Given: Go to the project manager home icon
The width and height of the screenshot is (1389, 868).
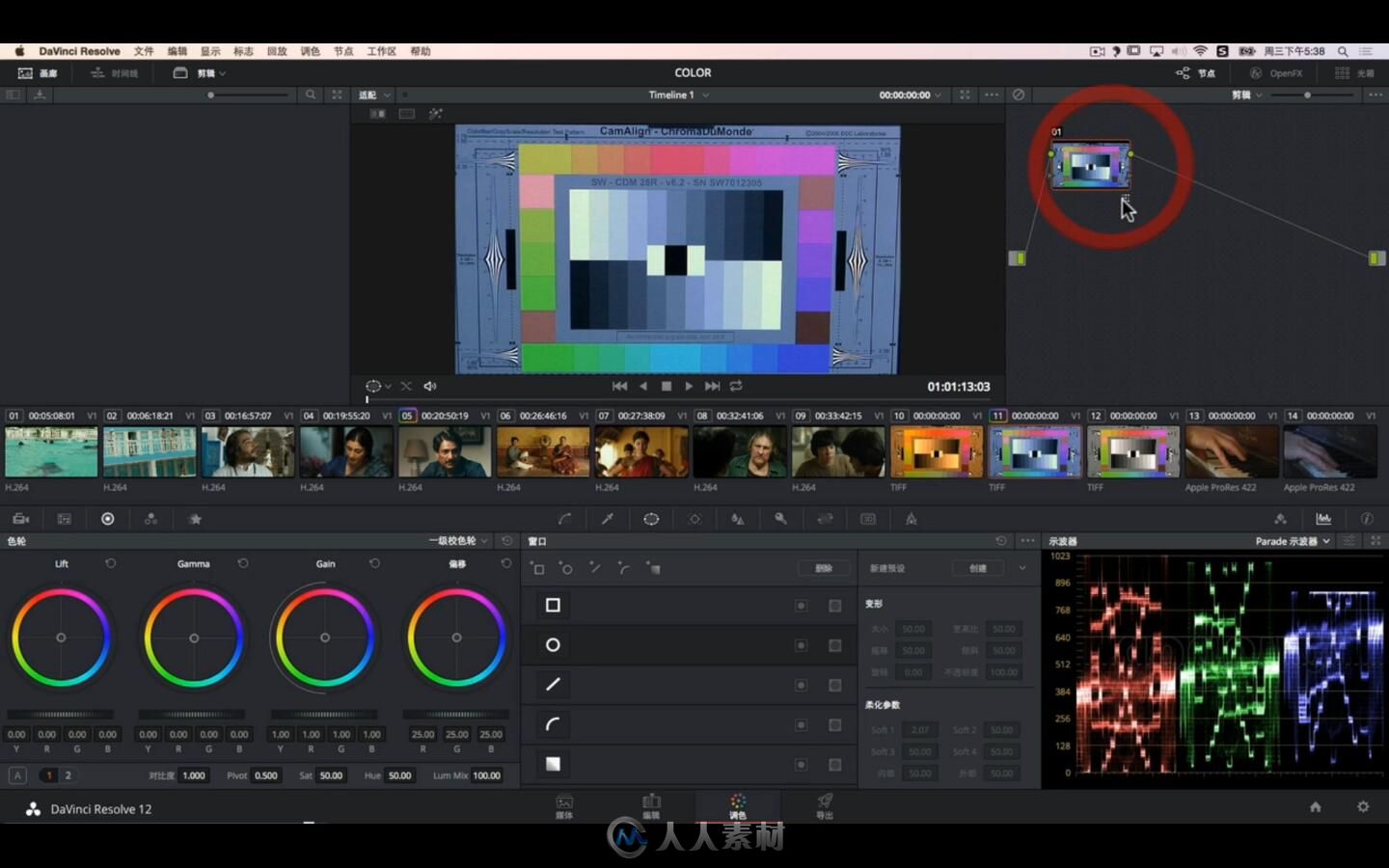Looking at the screenshot, I should click(x=1316, y=807).
